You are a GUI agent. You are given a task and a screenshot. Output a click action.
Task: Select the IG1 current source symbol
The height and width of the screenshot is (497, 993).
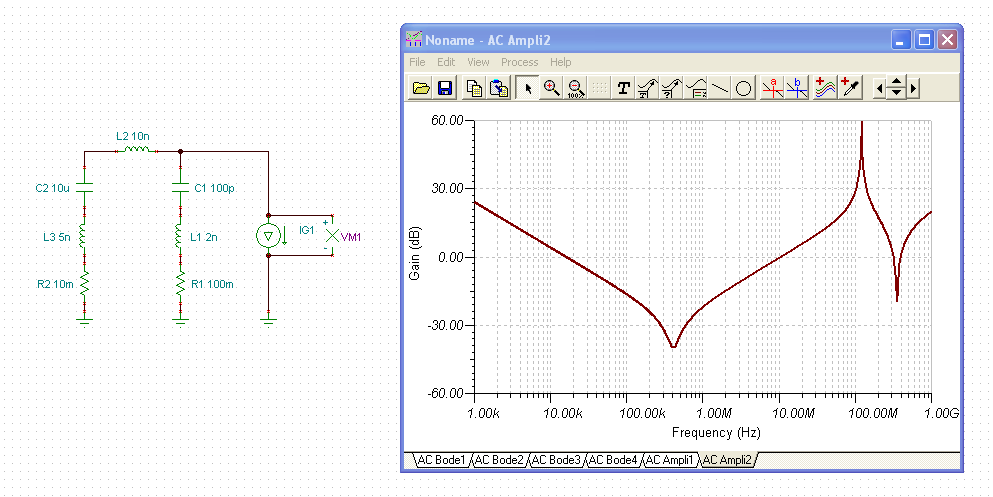coord(268,236)
